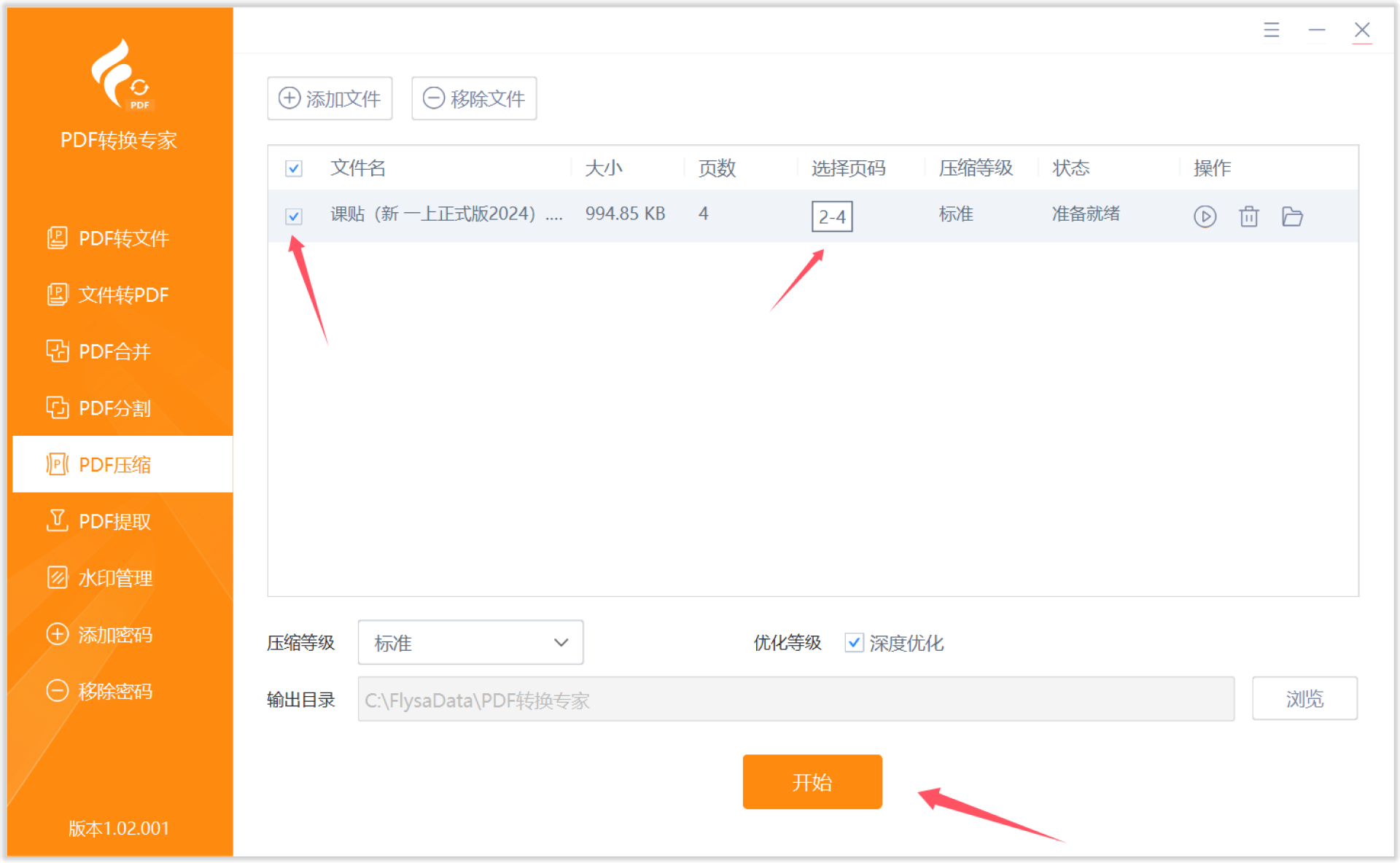1400x863 pixels.
Task: Open the 移除密码 remove password section
Action: pos(122,691)
